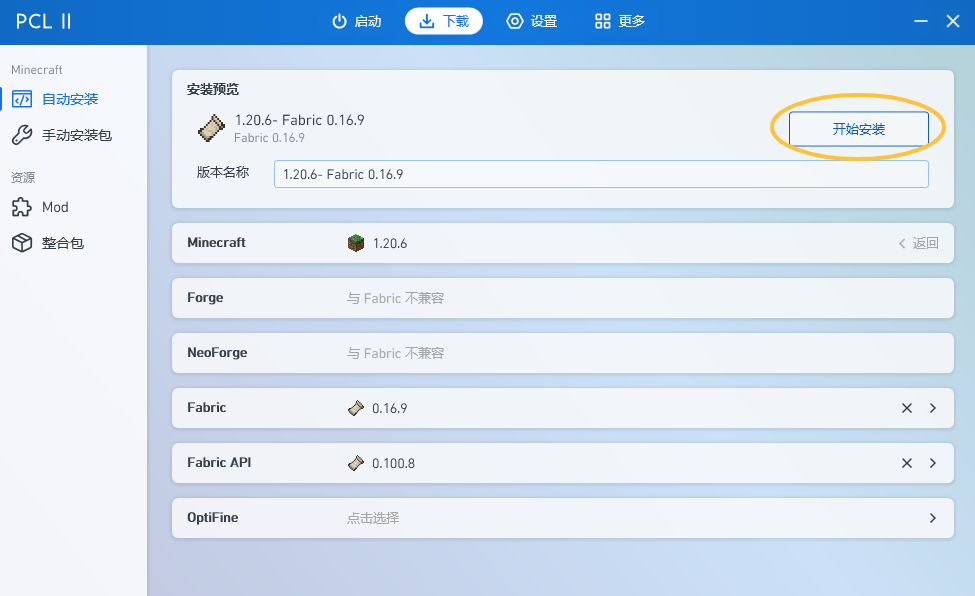Click the Fabric API row scroll icon
The height and width of the screenshot is (596, 975).
coord(356,463)
